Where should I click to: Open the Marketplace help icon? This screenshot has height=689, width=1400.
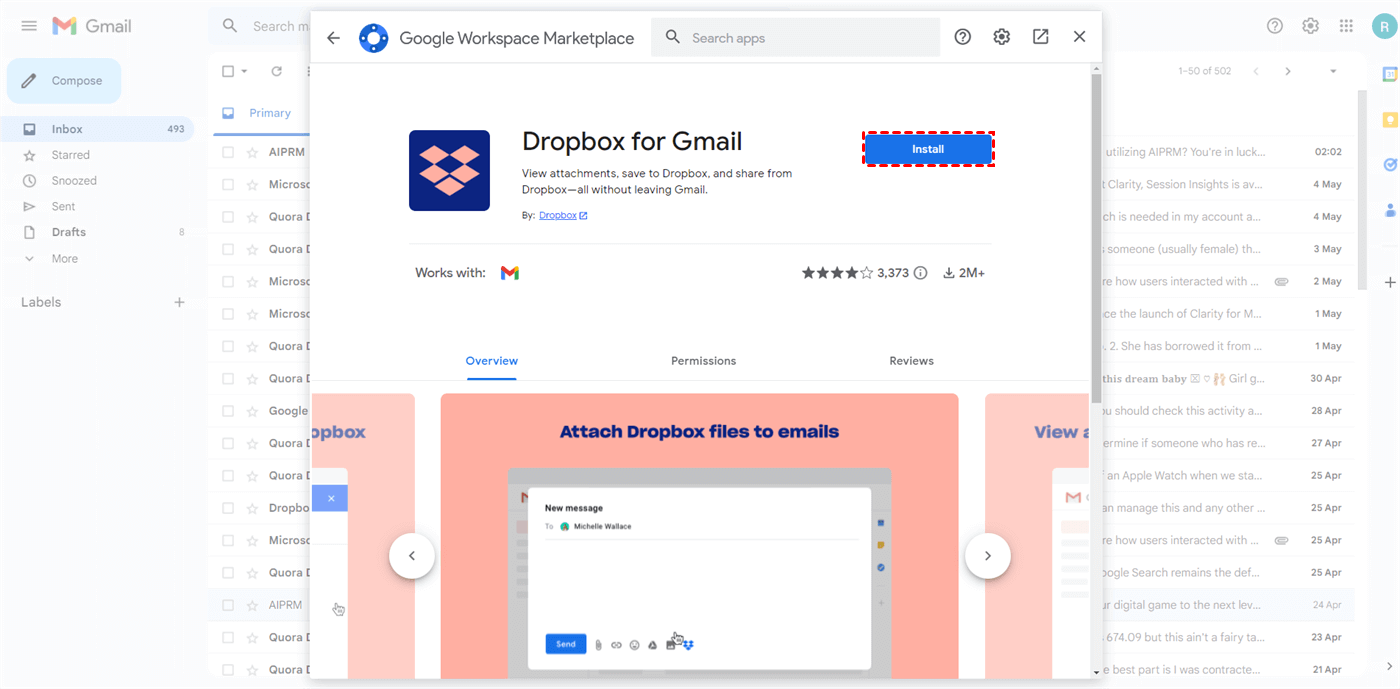pyautogui.click(x=963, y=37)
